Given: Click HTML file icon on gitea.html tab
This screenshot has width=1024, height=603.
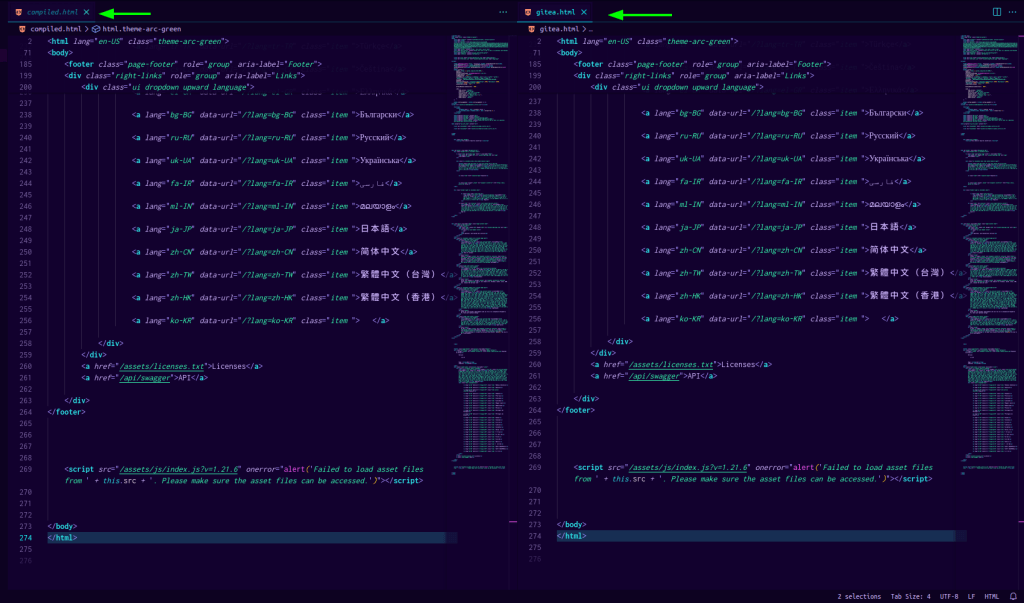Looking at the screenshot, I should [x=530, y=12].
